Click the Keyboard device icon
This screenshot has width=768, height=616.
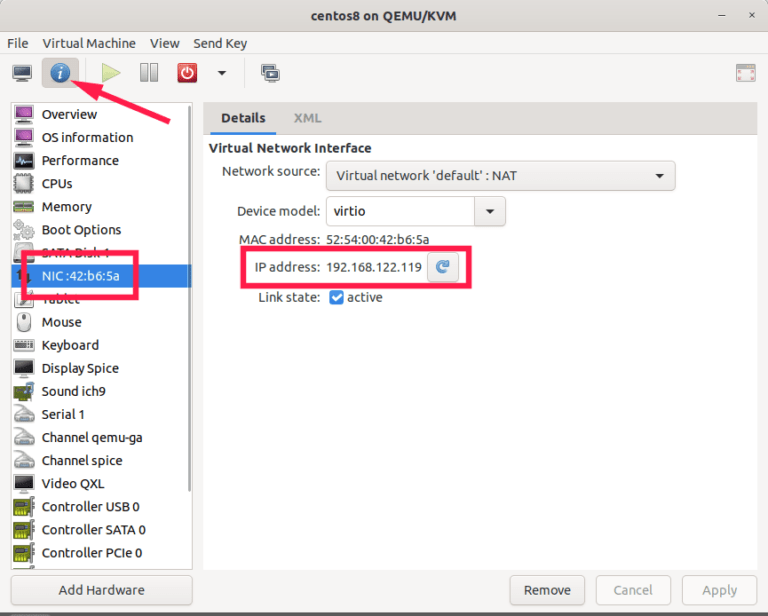[24, 345]
